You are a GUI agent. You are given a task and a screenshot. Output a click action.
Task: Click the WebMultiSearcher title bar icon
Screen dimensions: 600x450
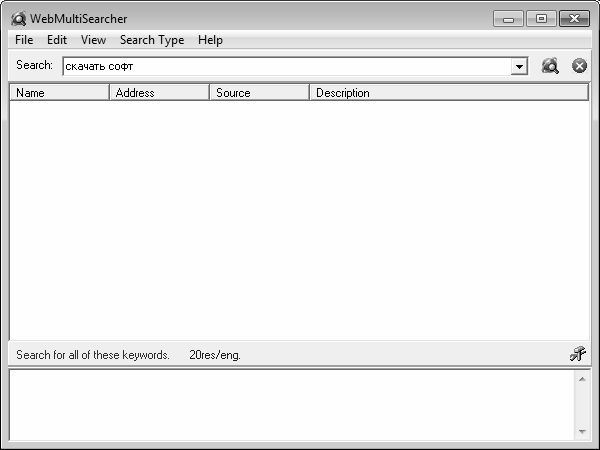[x=18, y=18]
